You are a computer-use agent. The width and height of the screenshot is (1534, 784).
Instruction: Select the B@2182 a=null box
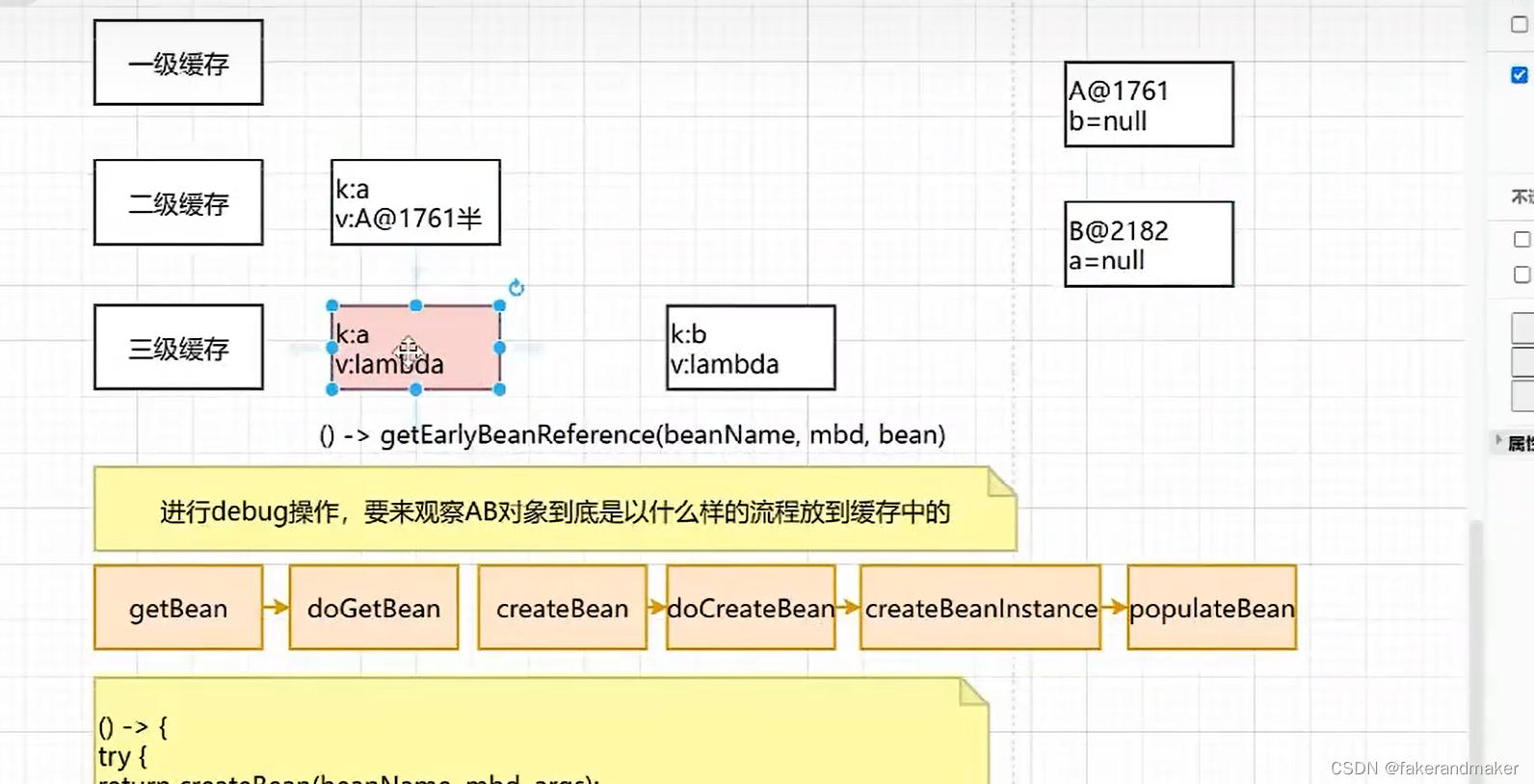[1149, 244]
